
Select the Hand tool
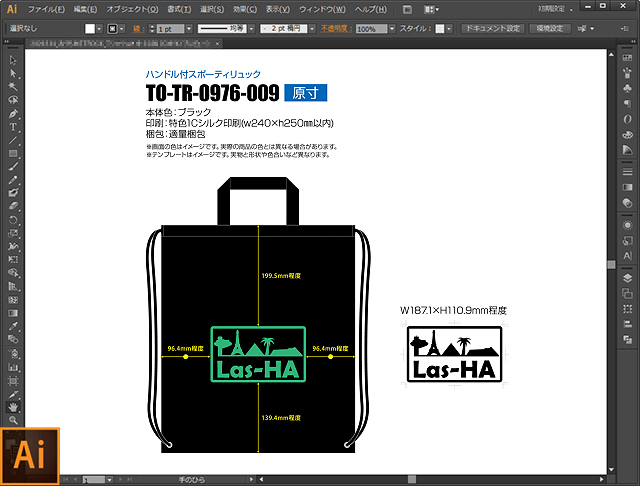pyautogui.click(x=14, y=407)
